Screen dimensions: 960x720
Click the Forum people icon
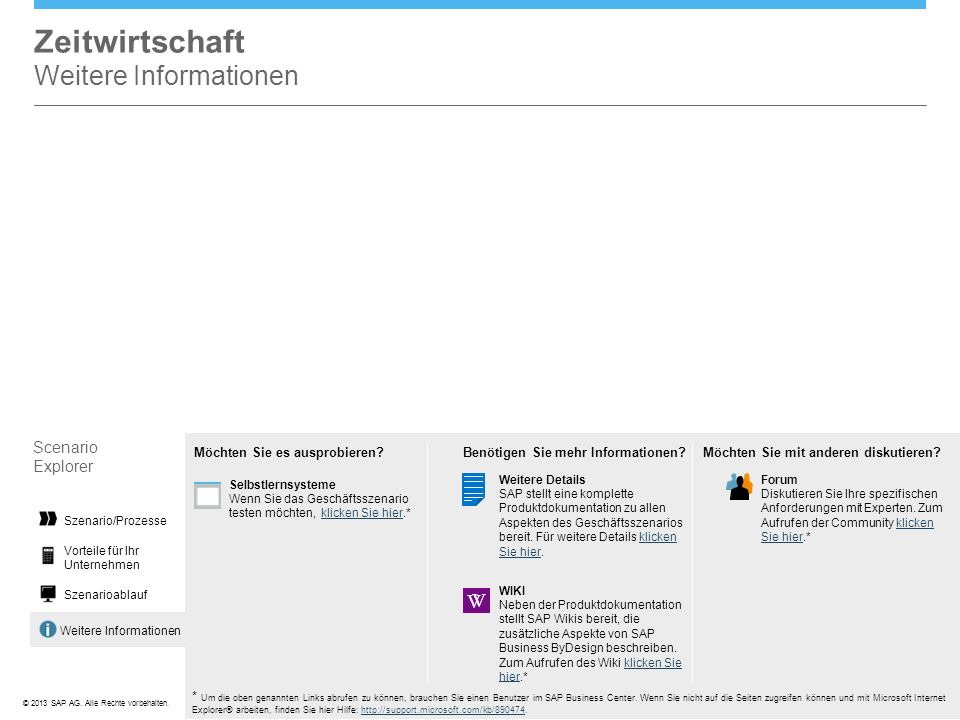click(x=739, y=487)
